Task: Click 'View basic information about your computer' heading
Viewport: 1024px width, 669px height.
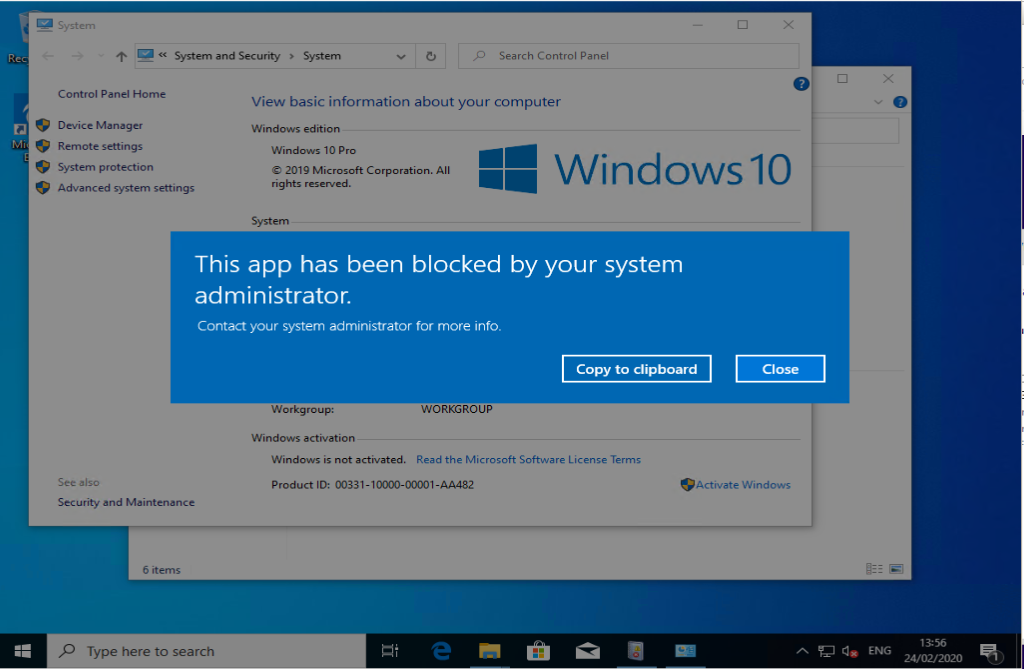Action: [x=406, y=101]
